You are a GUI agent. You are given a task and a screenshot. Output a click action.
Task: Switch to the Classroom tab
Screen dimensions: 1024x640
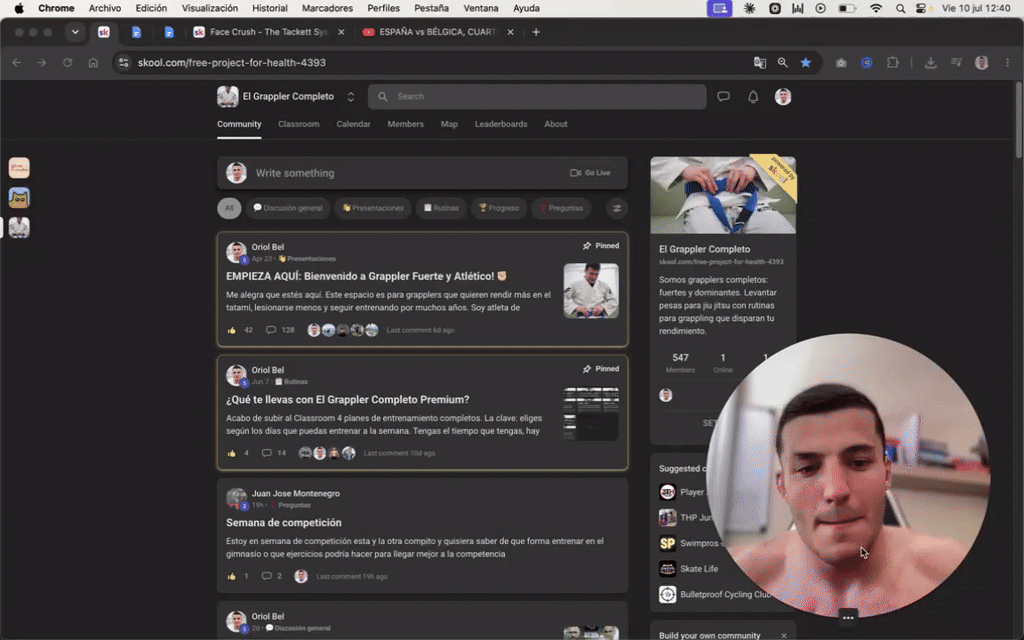298,124
